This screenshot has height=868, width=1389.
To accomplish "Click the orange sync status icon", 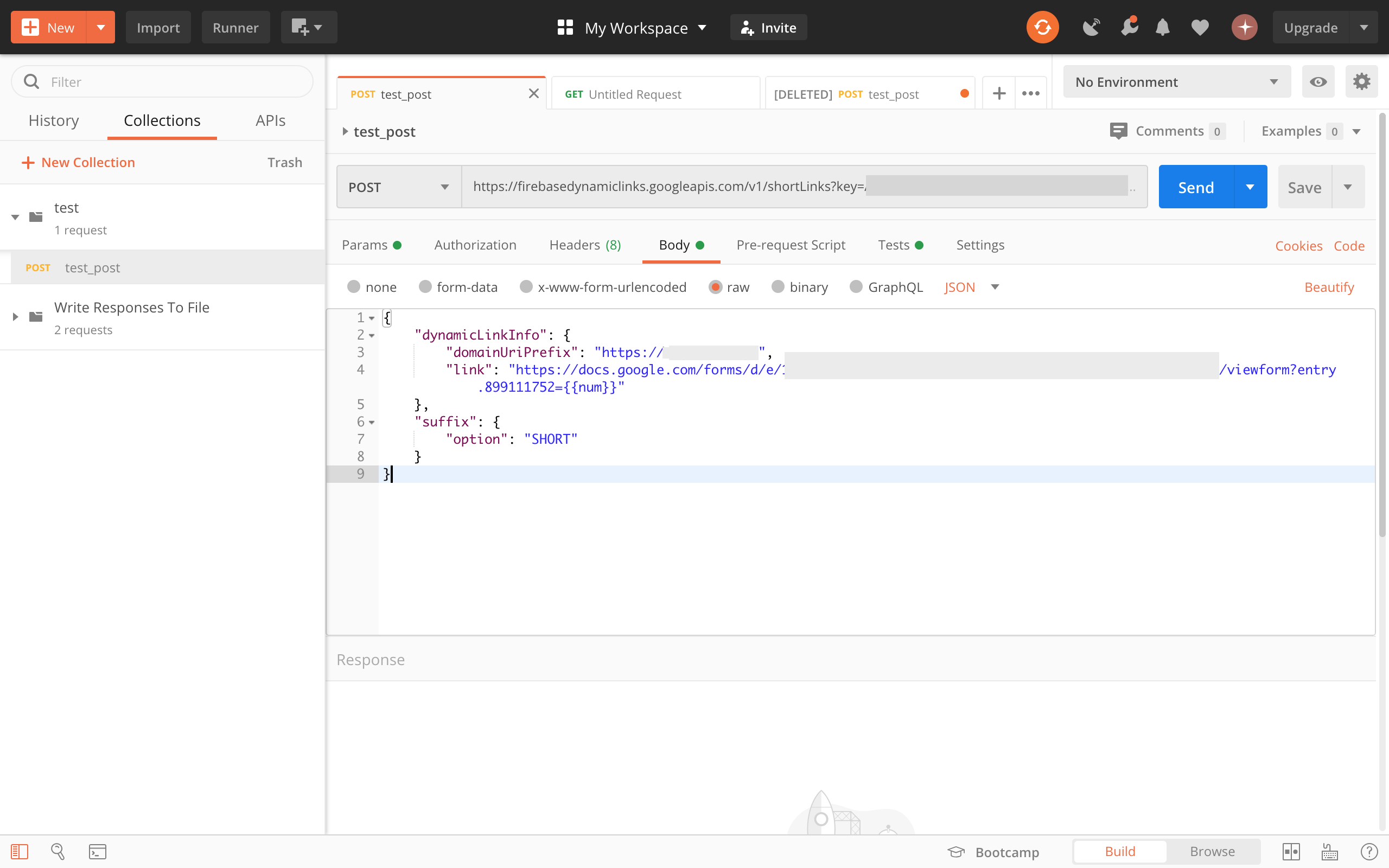I will tap(1042, 27).
